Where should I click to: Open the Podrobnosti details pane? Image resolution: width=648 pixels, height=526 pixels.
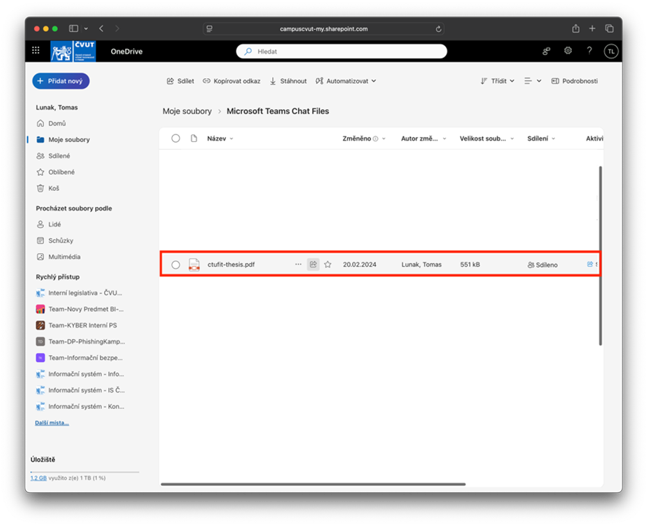pyautogui.click(x=578, y=81)
